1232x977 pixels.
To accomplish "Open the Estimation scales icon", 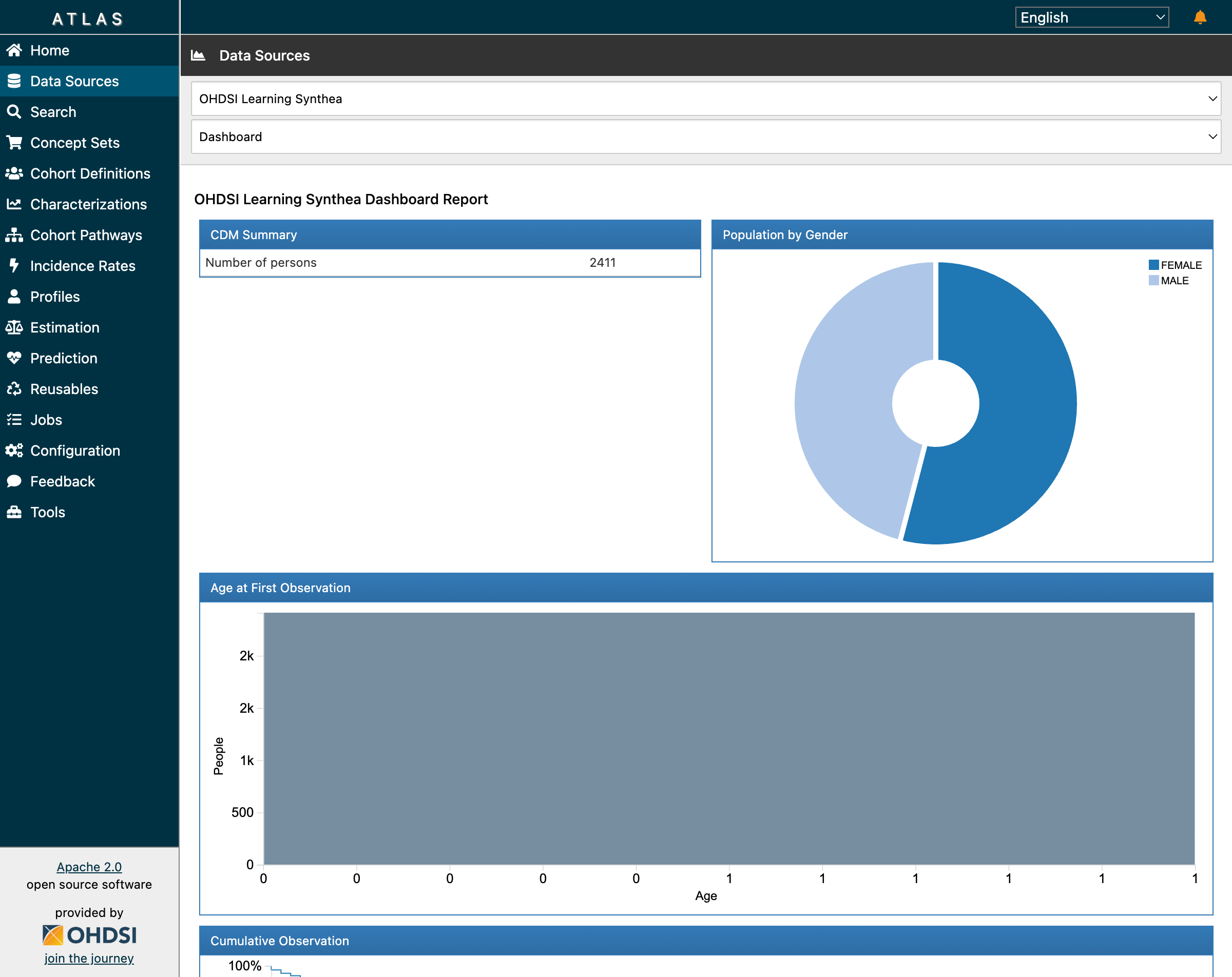I will 15,327.
